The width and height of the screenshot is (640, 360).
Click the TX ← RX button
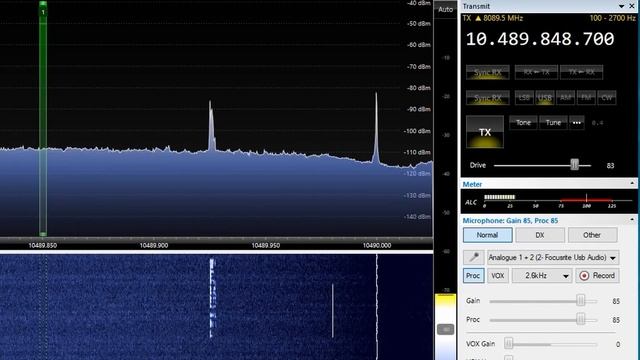pos(581,72)
